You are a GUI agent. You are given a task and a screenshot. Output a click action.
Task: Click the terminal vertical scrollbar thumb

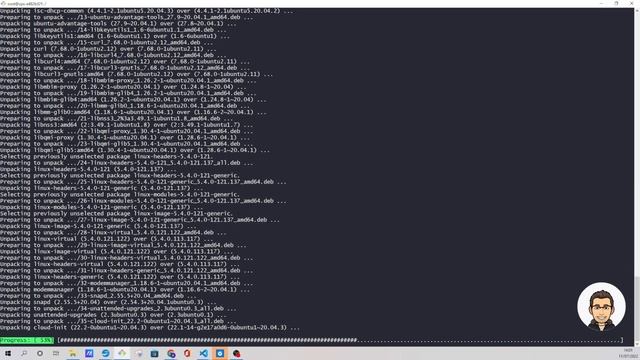[x=637, y=309]
